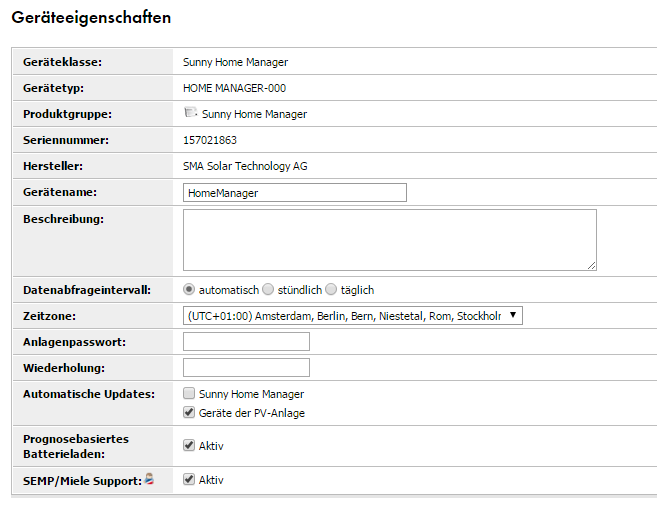Click the Seriennummer label

point(66,140)
